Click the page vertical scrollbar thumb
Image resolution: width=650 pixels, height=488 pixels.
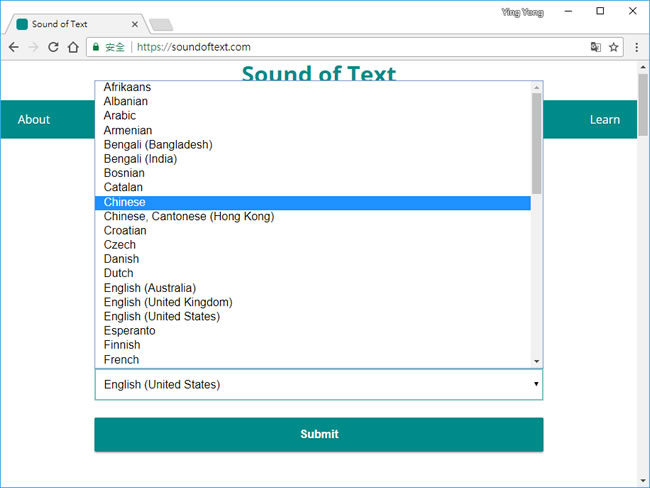coord(643,105)
